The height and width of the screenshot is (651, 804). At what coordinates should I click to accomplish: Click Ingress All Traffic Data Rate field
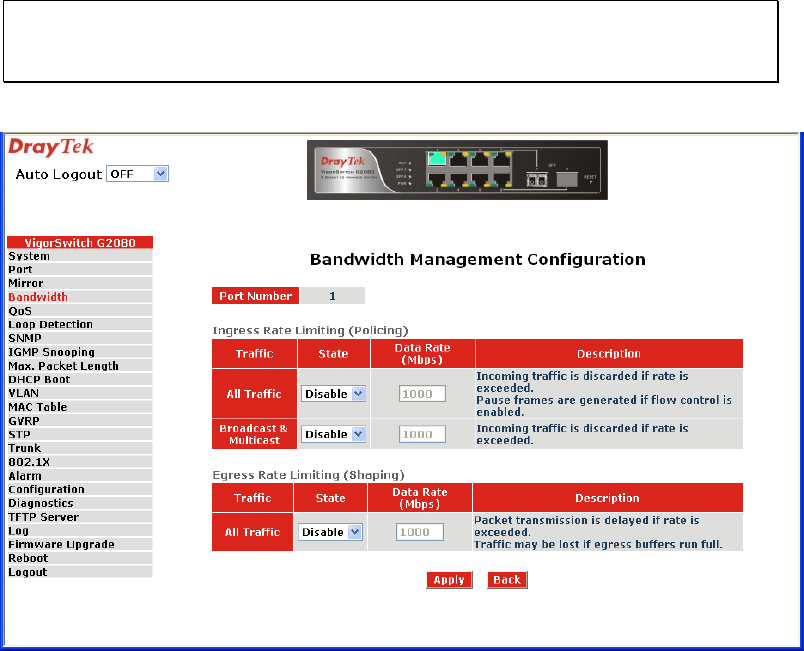pos(423,394)
